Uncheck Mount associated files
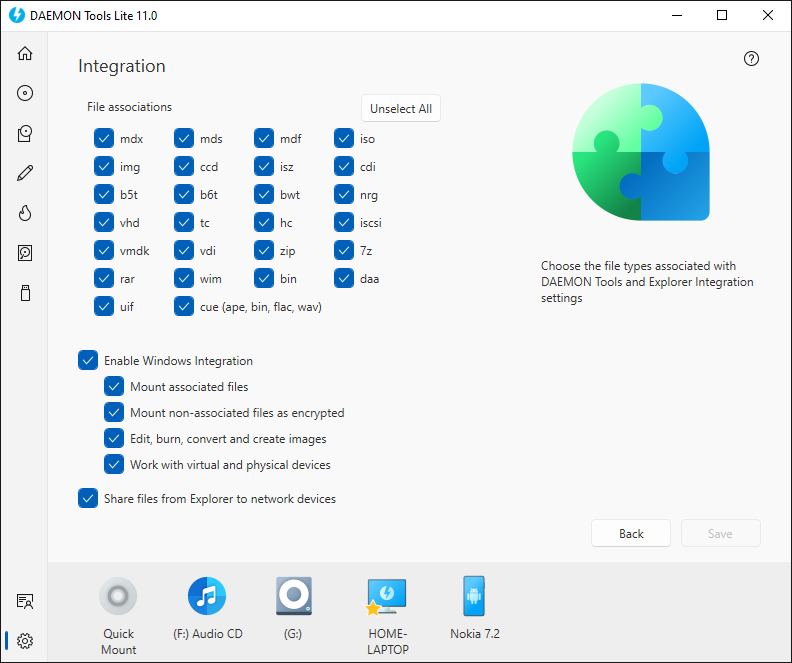 (114, 386)
